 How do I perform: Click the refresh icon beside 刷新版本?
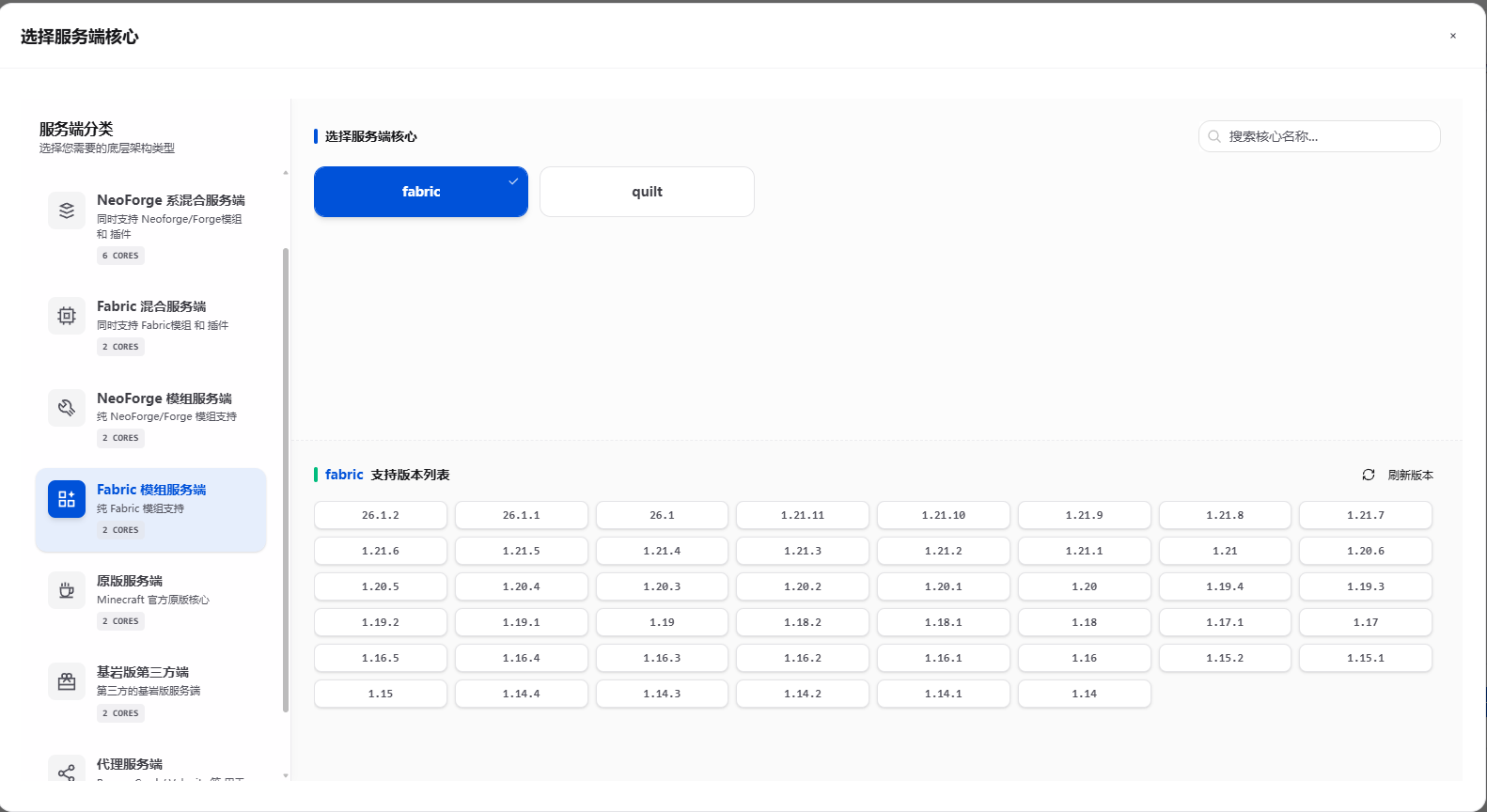point(1369,475)
